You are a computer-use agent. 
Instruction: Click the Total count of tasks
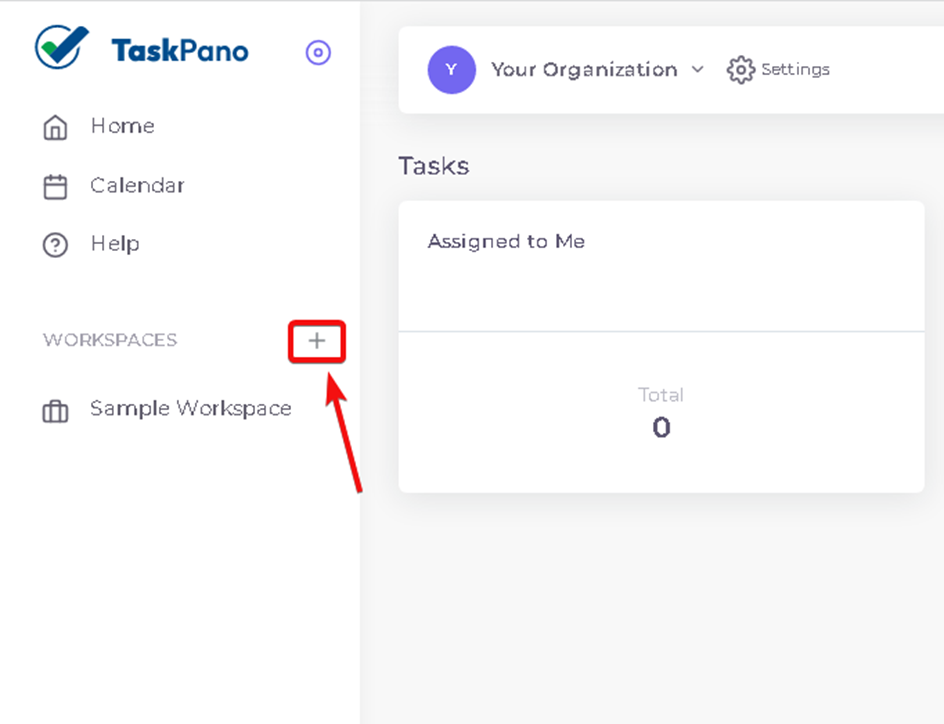[661, 427]
